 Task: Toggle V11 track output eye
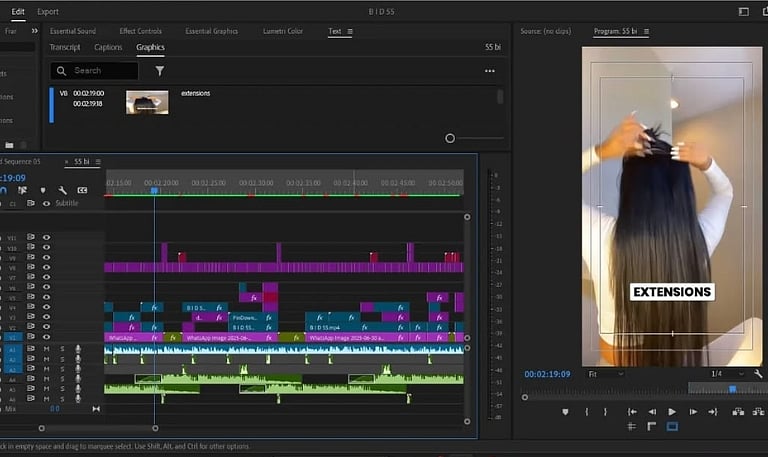(47, 237)
